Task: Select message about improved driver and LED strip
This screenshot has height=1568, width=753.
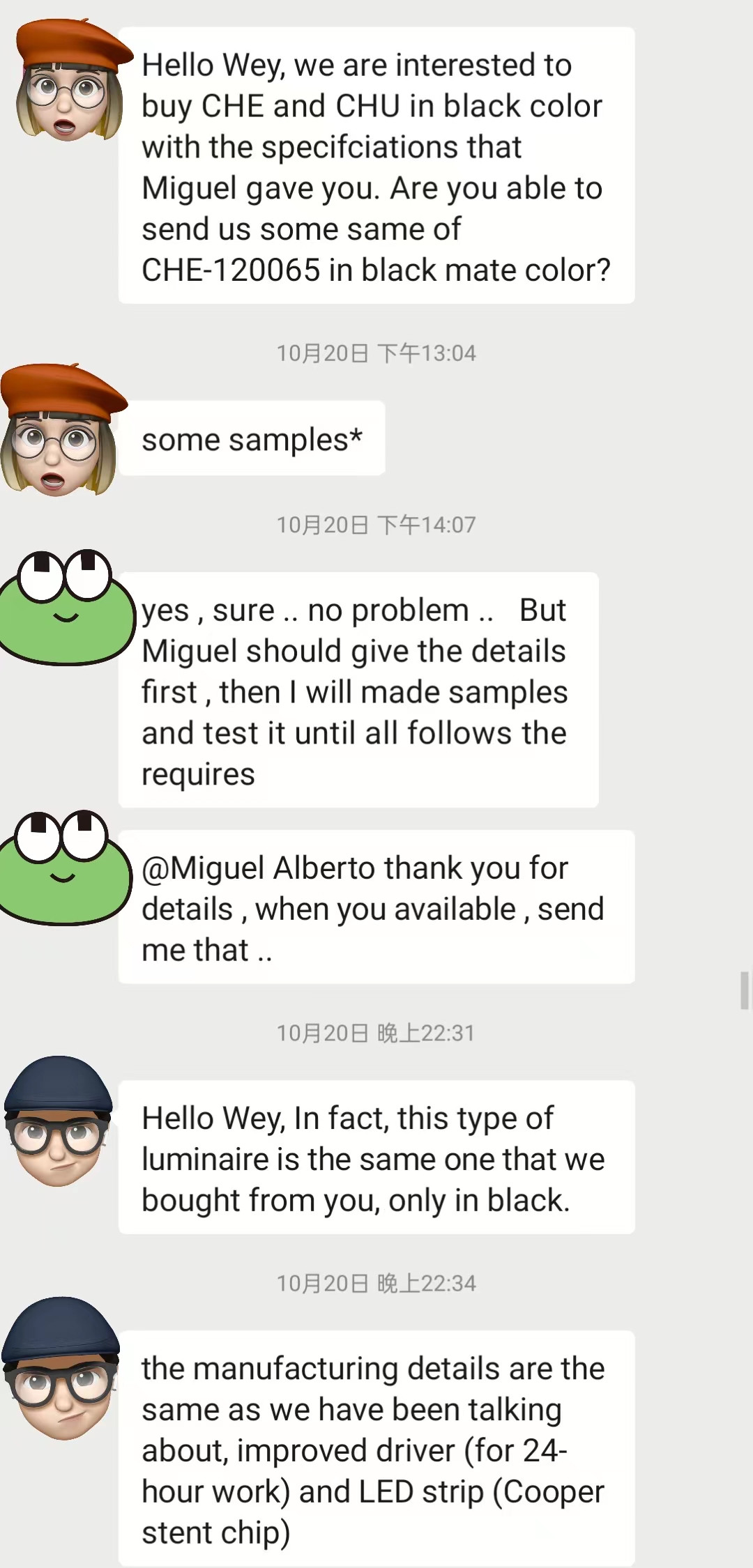Action: tap(376, 1450)
